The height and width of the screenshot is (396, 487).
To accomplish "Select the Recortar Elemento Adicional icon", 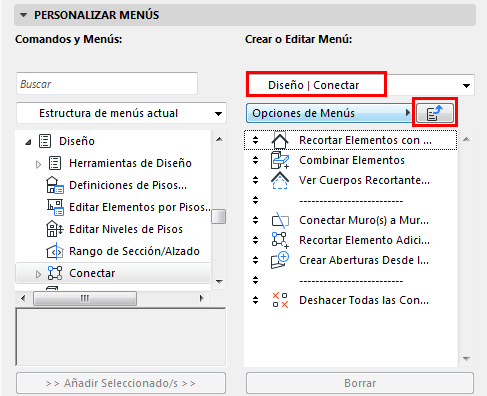I will [x=280, y=240].
